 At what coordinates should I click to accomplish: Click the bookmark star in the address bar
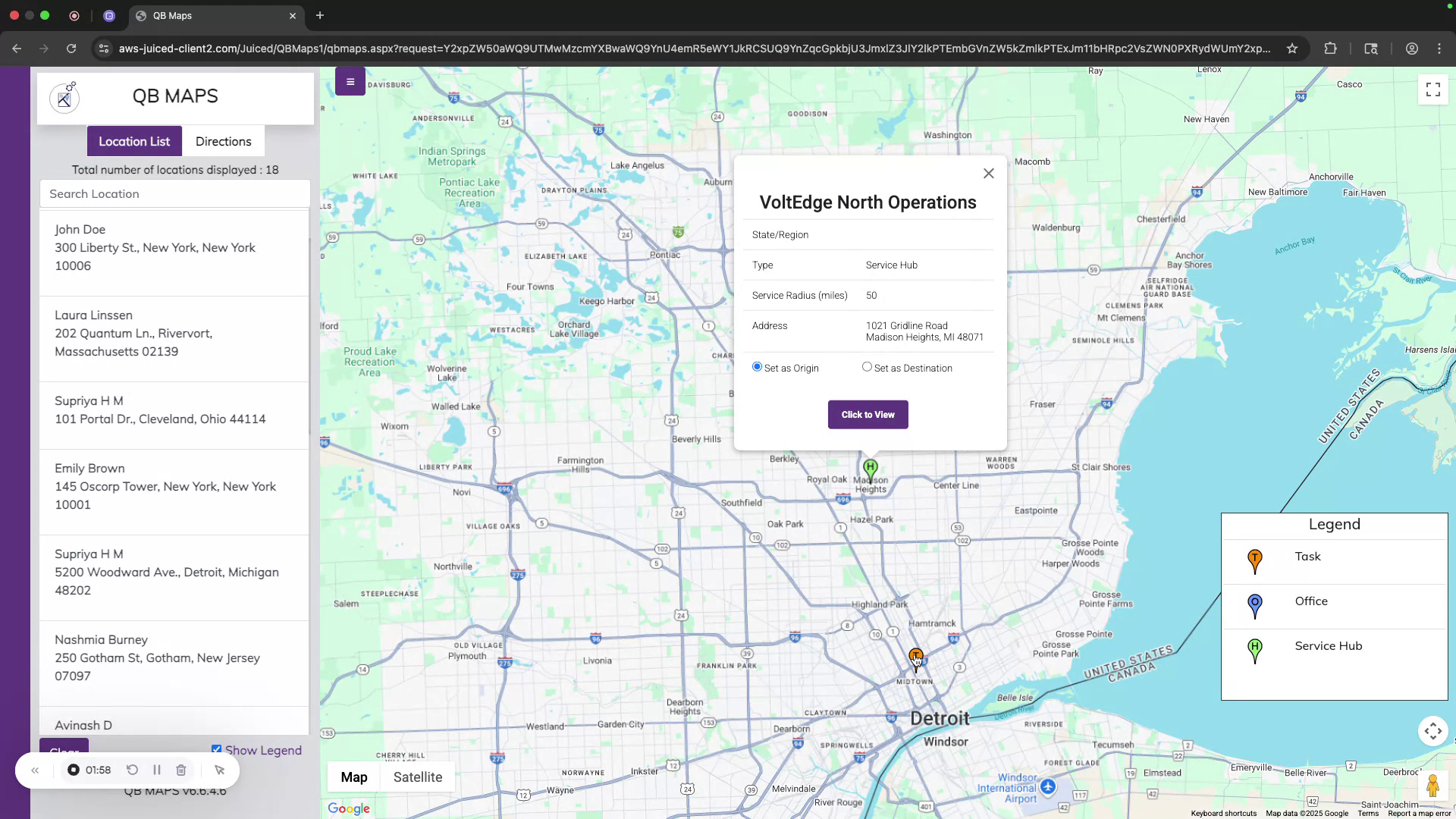pos(1291,48)
